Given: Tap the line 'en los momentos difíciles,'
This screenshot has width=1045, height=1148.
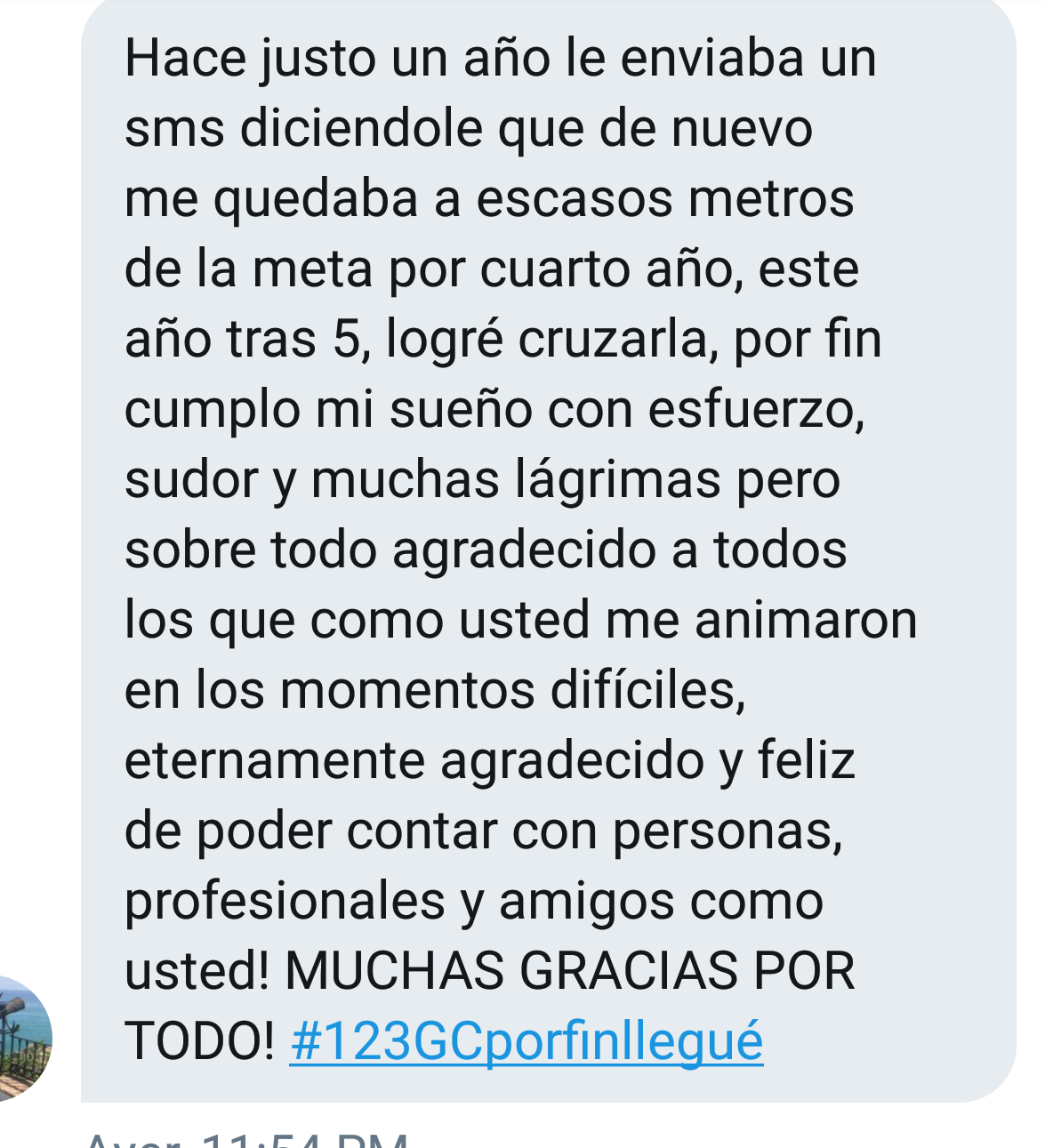Looking at the screenshot, I should (x=435, y=690).
